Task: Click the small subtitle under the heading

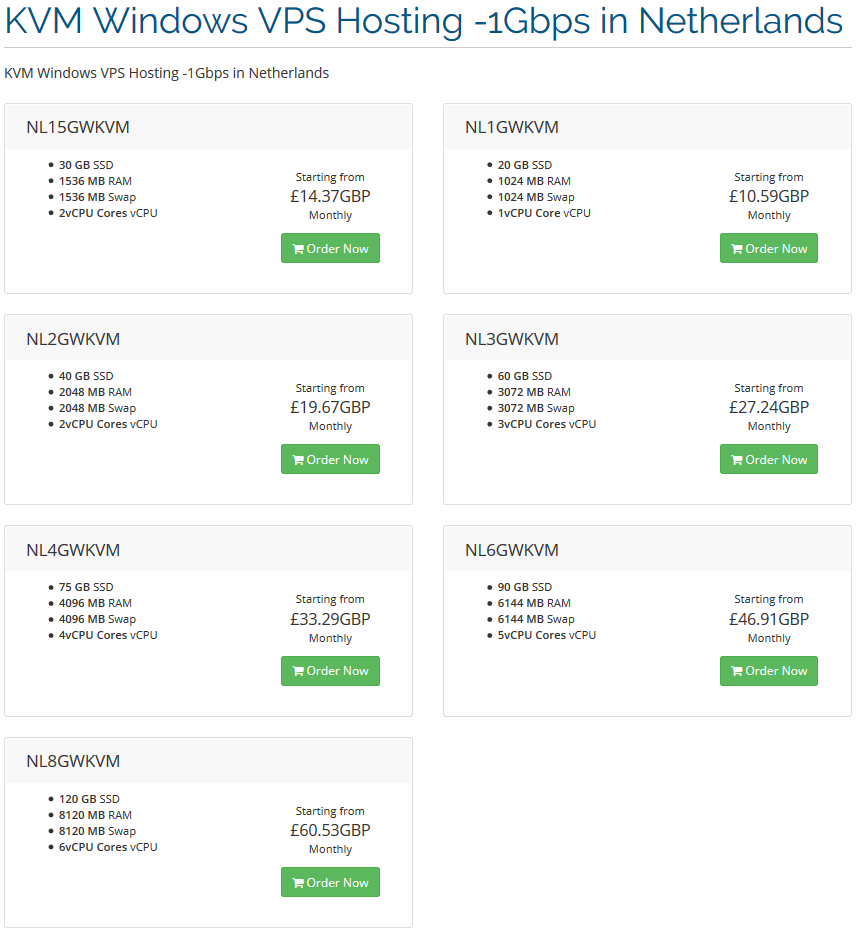Action: (166, 73)
